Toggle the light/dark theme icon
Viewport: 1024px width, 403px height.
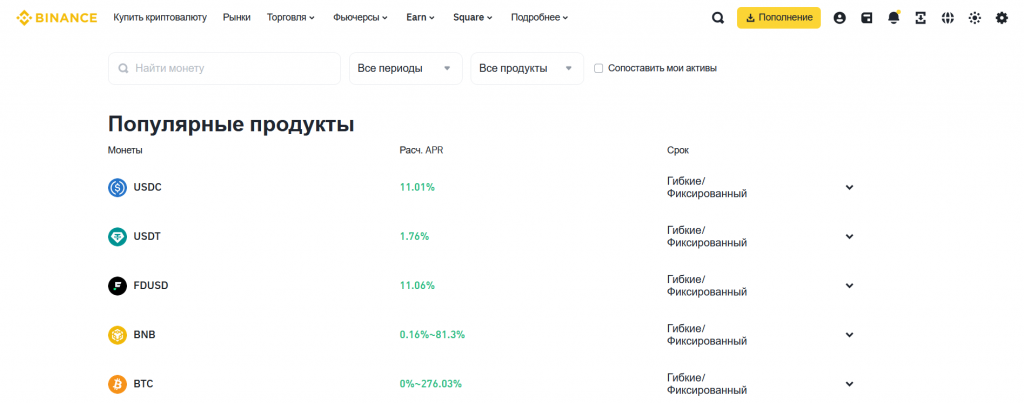pyautogui.click(x=974, y=18)
